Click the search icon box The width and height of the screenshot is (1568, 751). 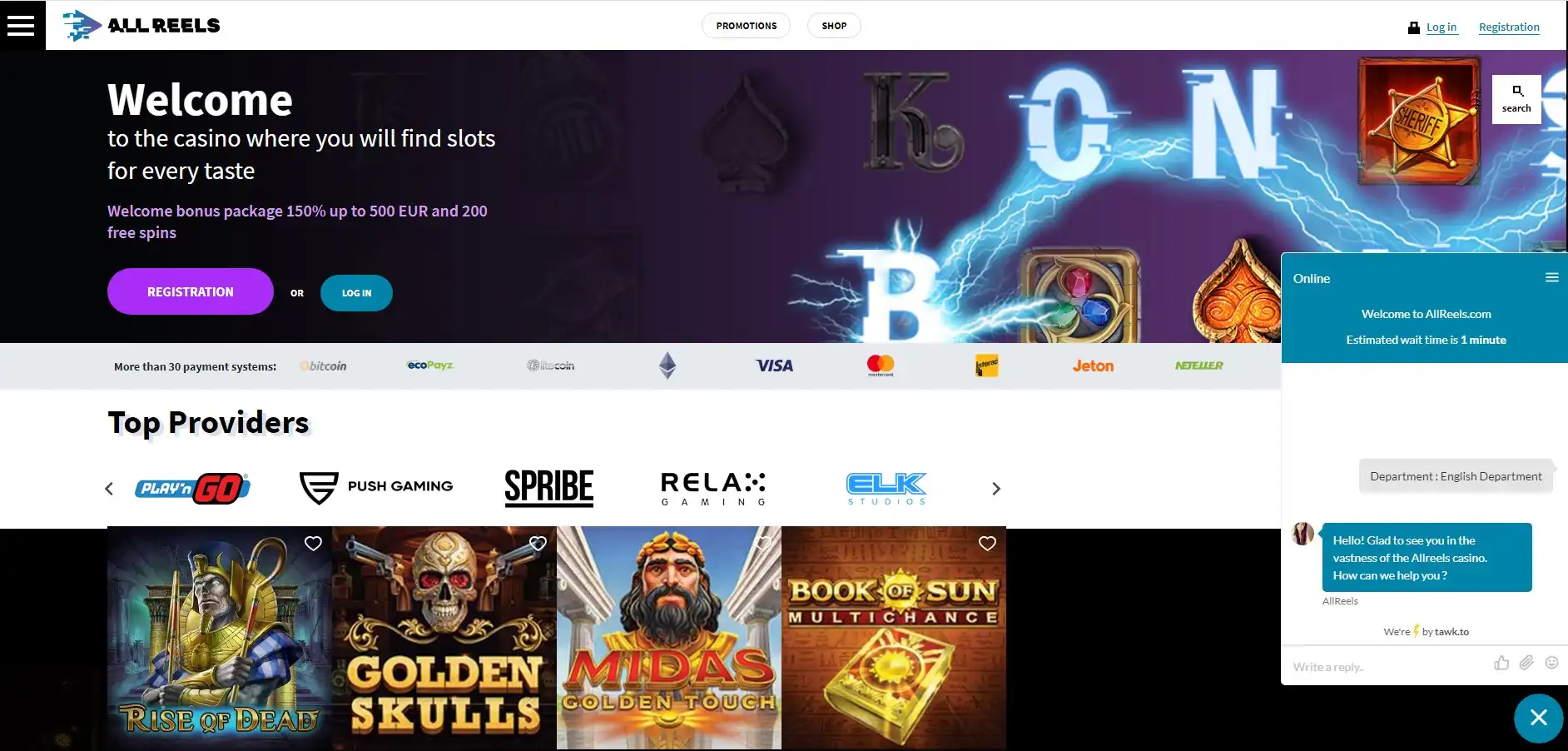tap(1516, 99)
